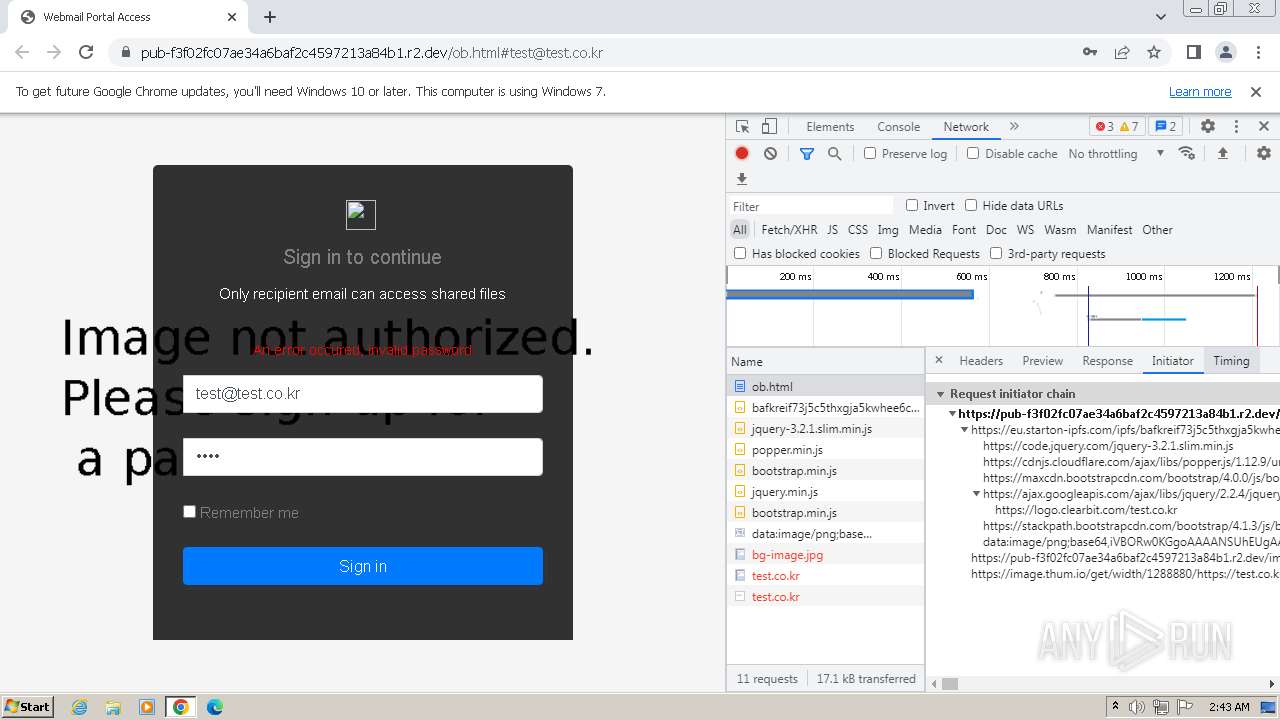Open the Timing tab
Screen dimensions: 1280x720
point(1231,361)
